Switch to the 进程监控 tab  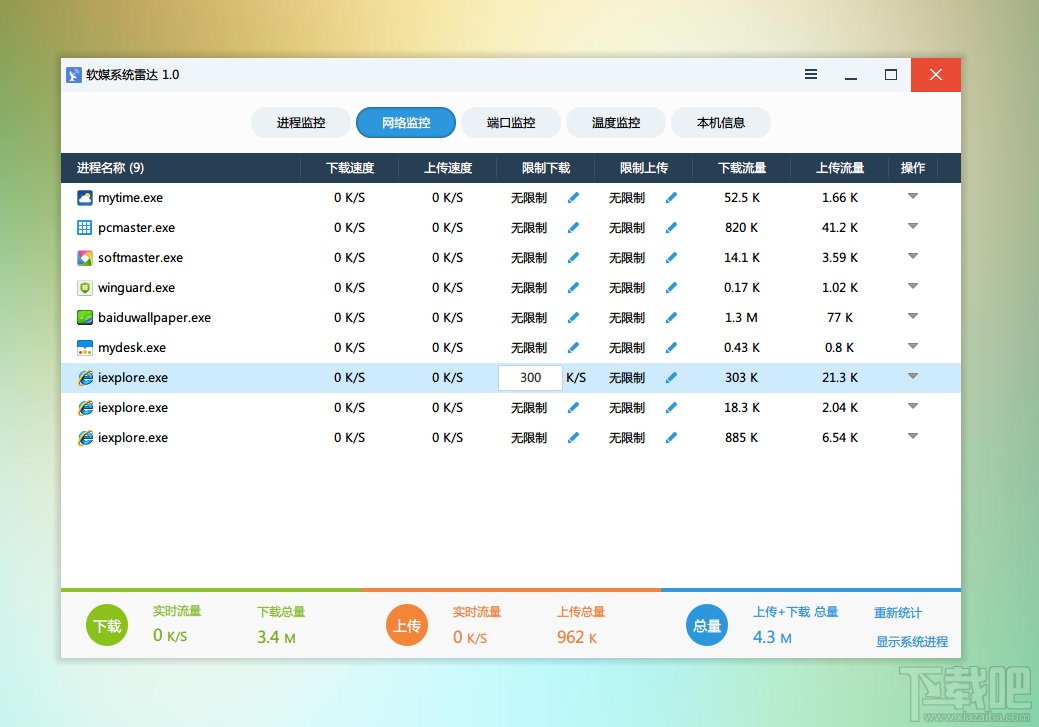301,123
